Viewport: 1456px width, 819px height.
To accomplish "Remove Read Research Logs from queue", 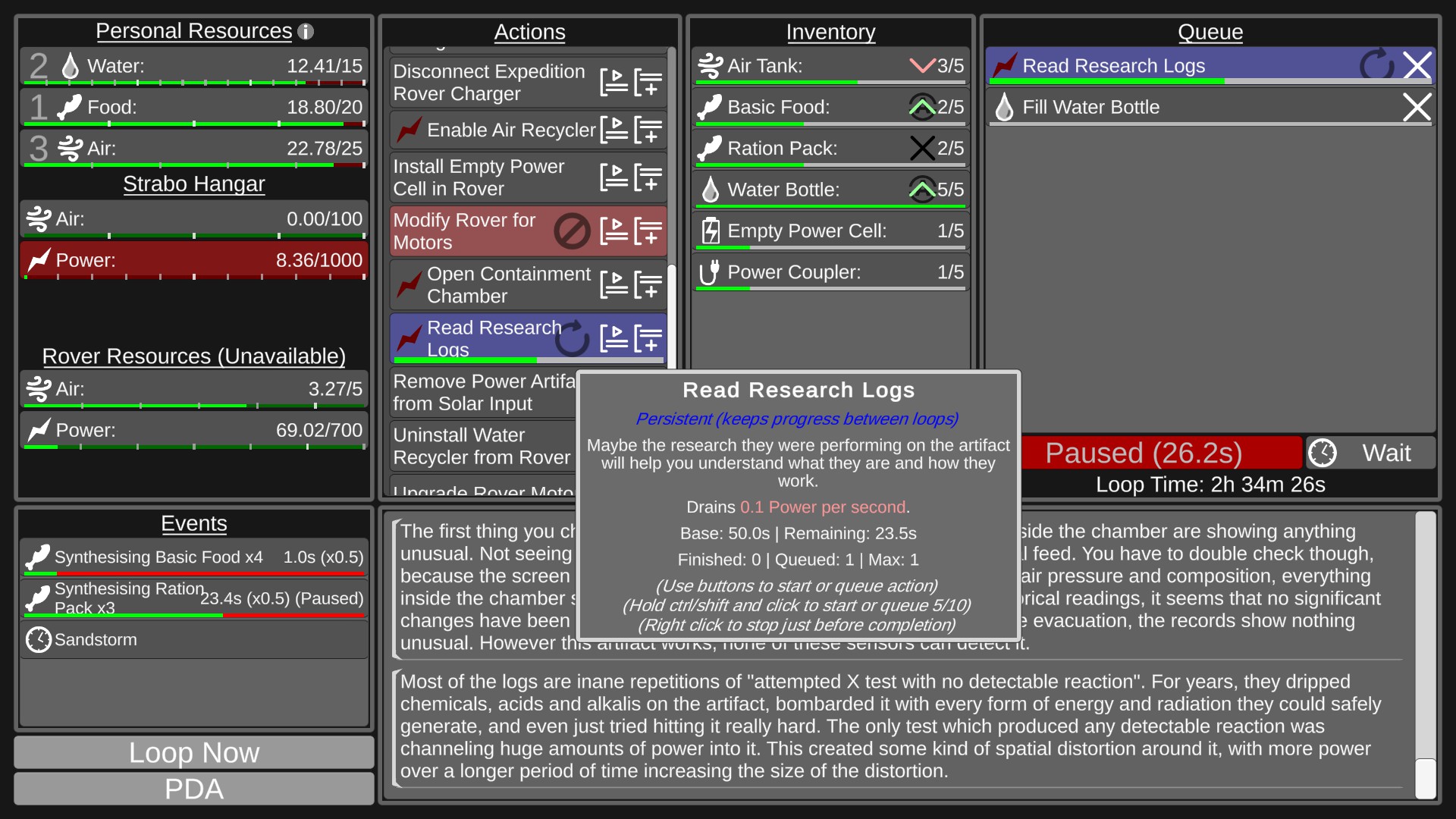I will [x=1417, y=65].
